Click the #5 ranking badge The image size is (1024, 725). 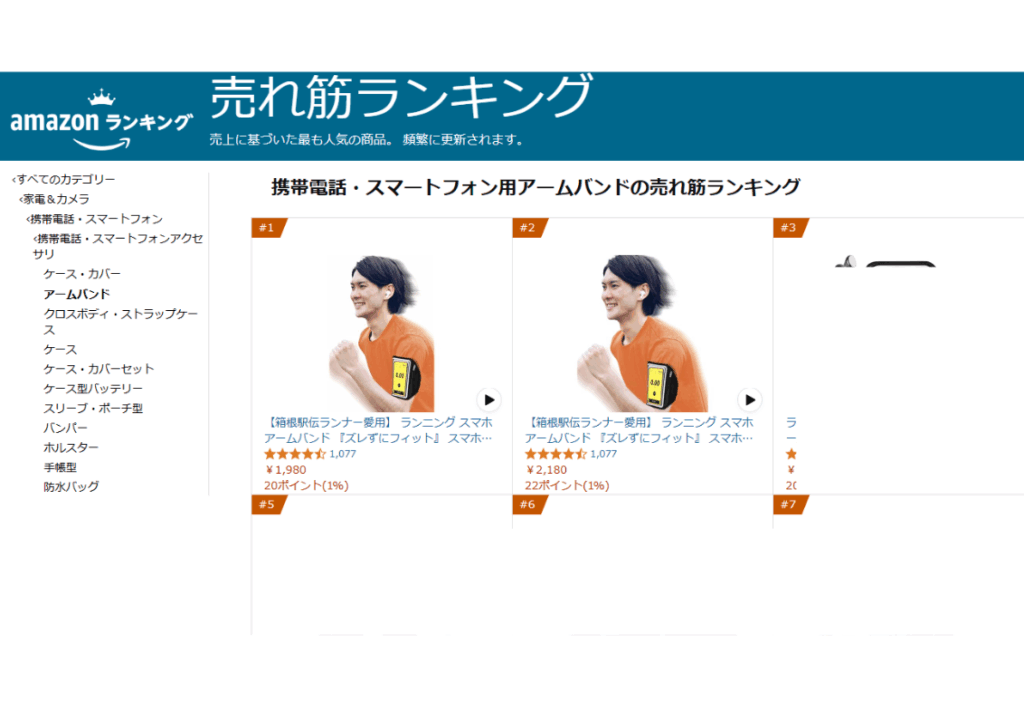pos(268,505)
